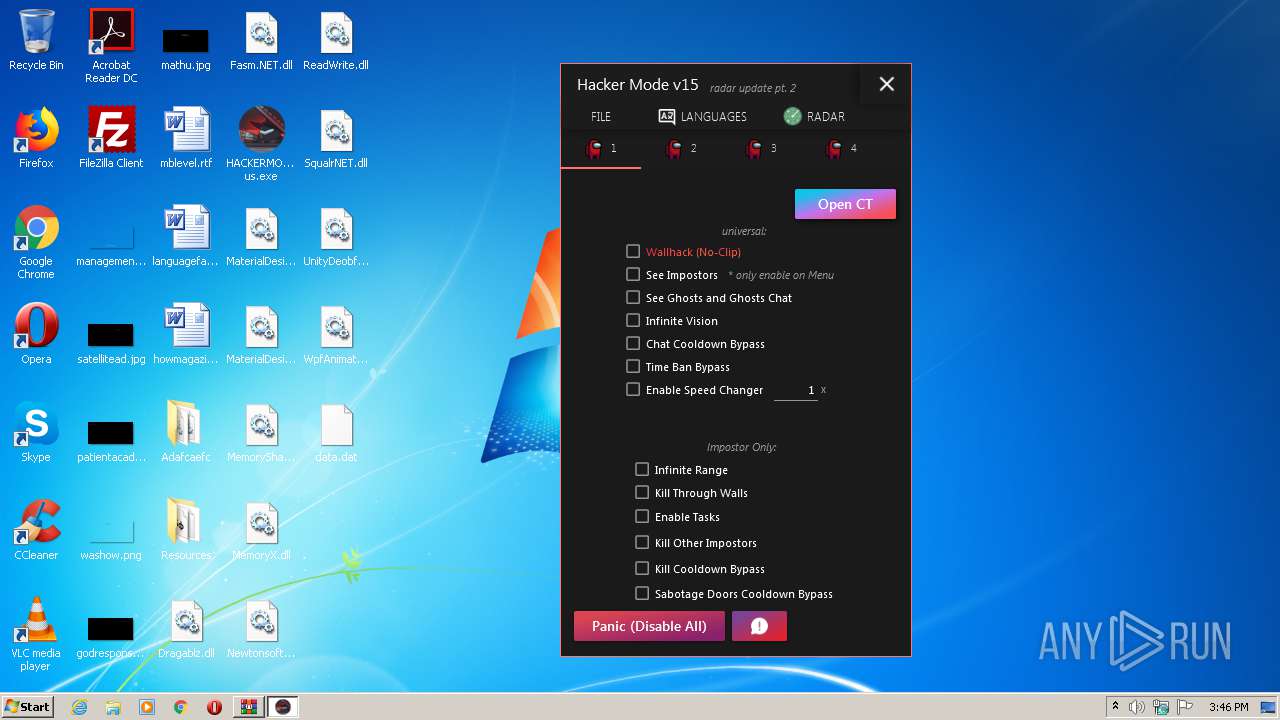Select the Google Chrome desktop icon
This screenshot has height=720, width=1280.
pyautogui.click(x=36, y=242)
